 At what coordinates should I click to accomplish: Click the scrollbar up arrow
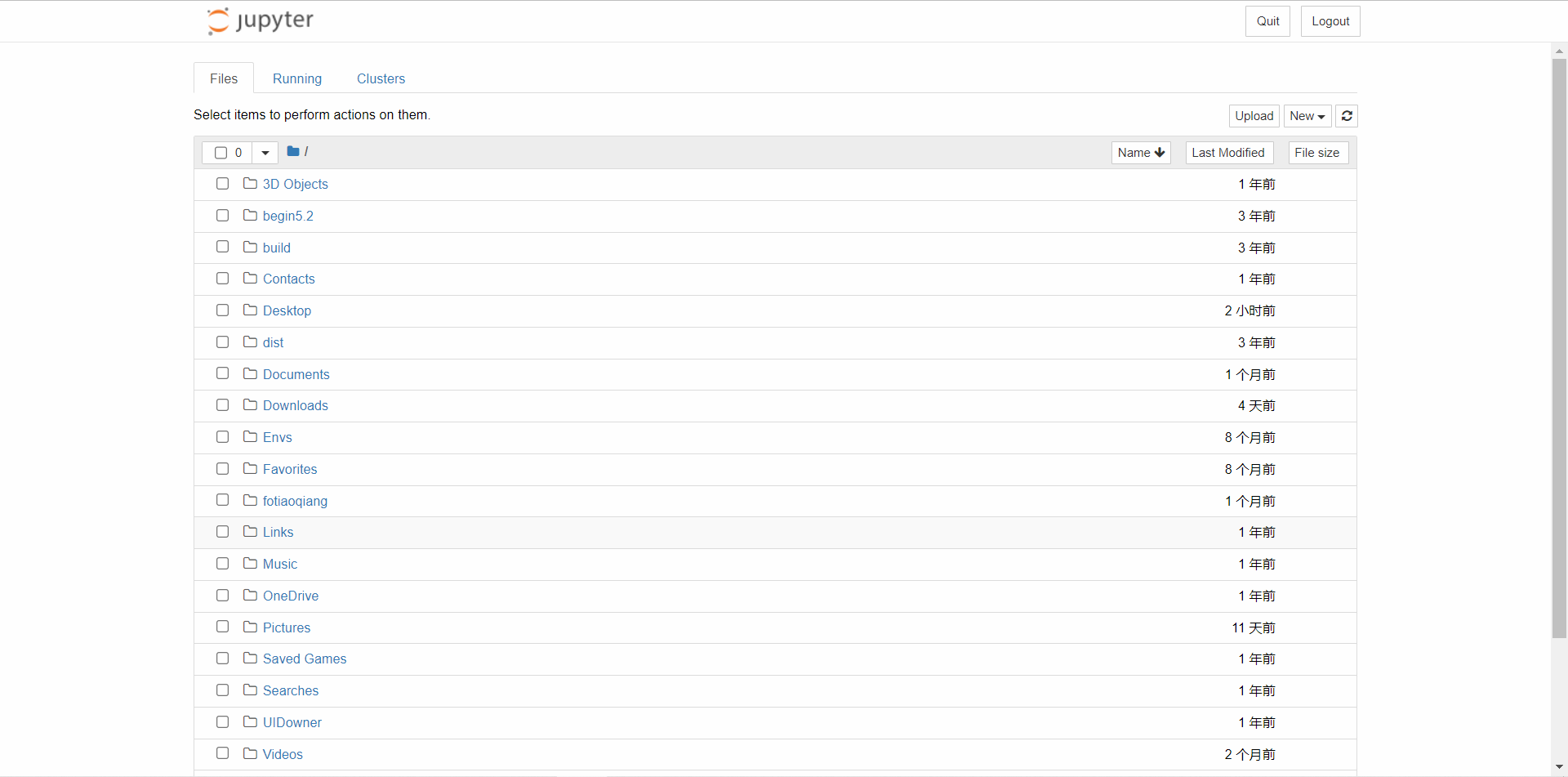tap(1559, 51)
